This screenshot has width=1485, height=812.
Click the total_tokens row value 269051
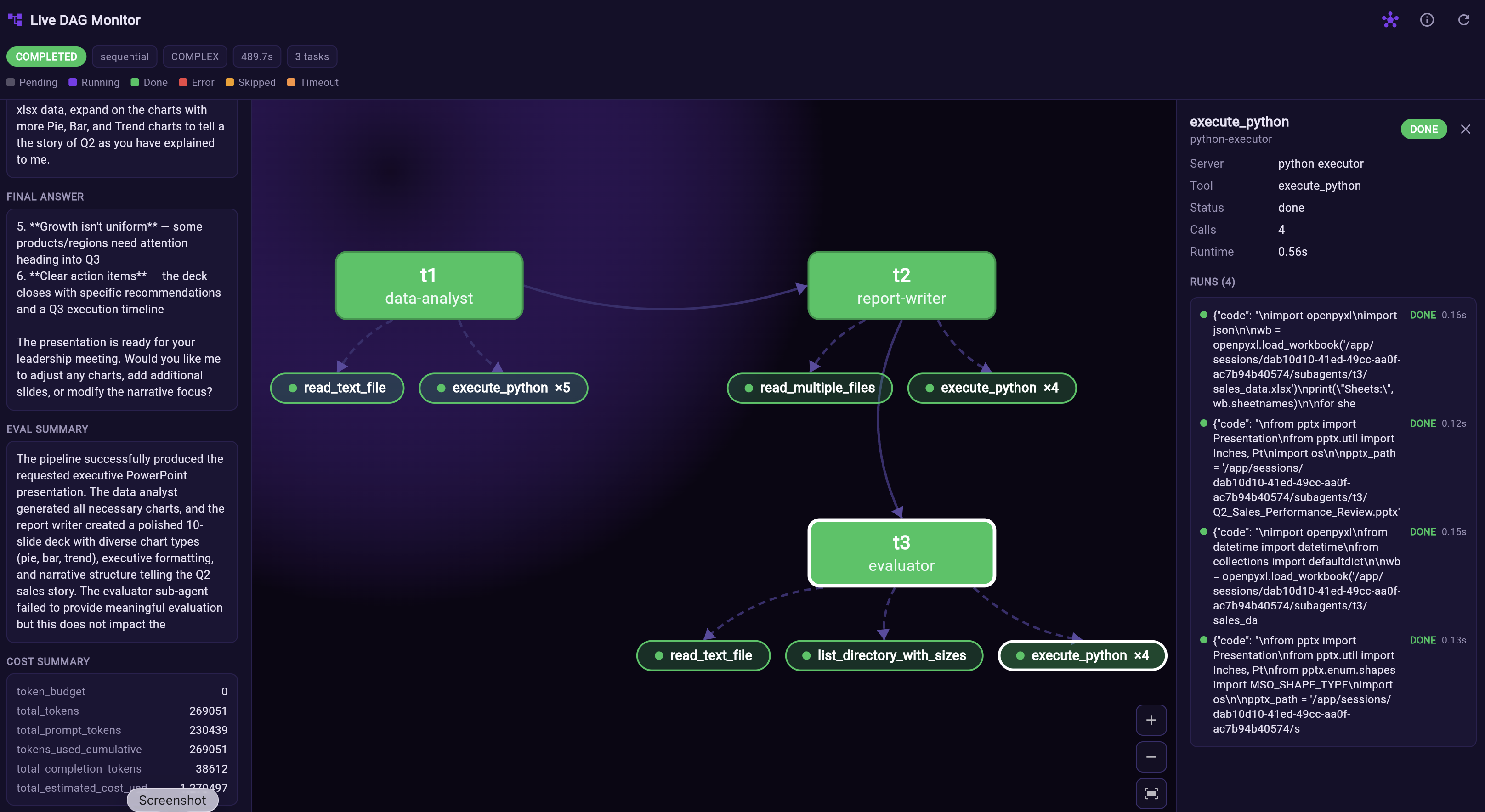click(x=208, y=710)
